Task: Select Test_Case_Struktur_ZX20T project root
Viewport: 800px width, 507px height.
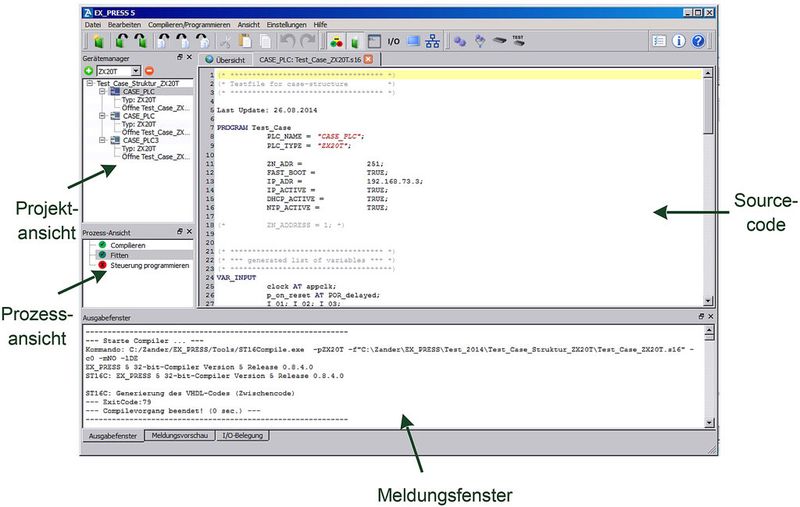Action: (x=137, y=83)
